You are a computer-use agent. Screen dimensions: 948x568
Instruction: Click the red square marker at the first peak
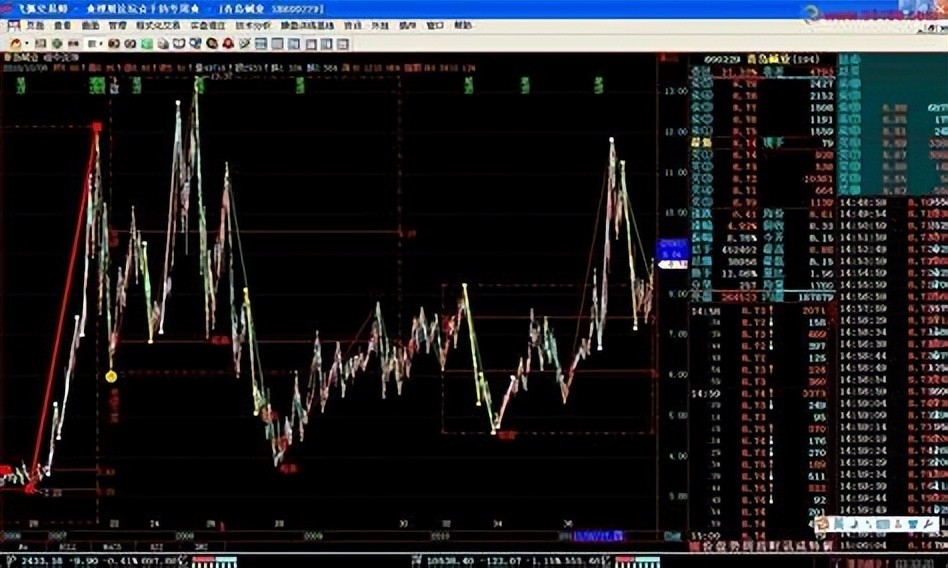pos(97,127)
